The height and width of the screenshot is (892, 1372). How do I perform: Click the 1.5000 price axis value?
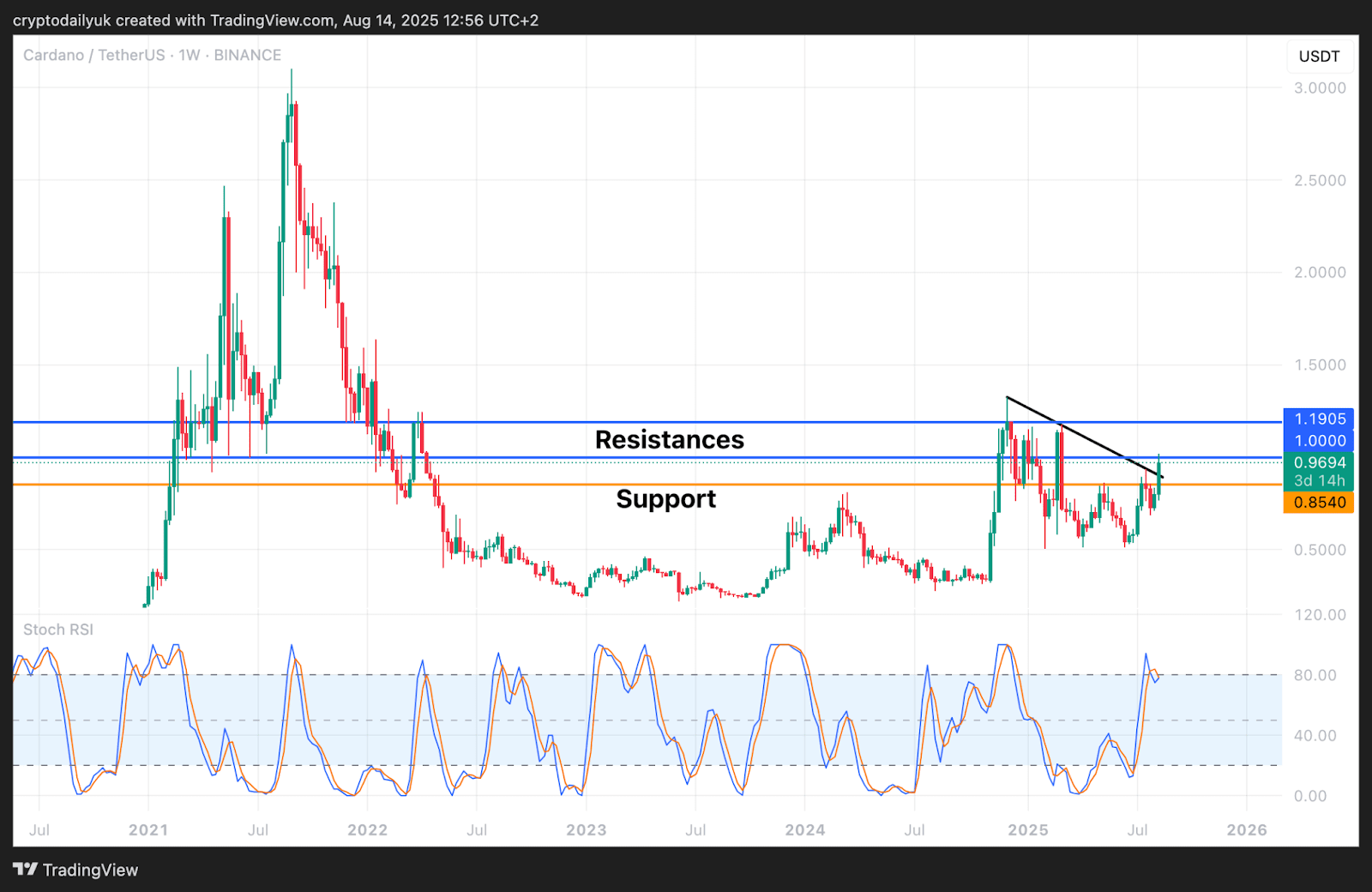tap(1320, 365)
